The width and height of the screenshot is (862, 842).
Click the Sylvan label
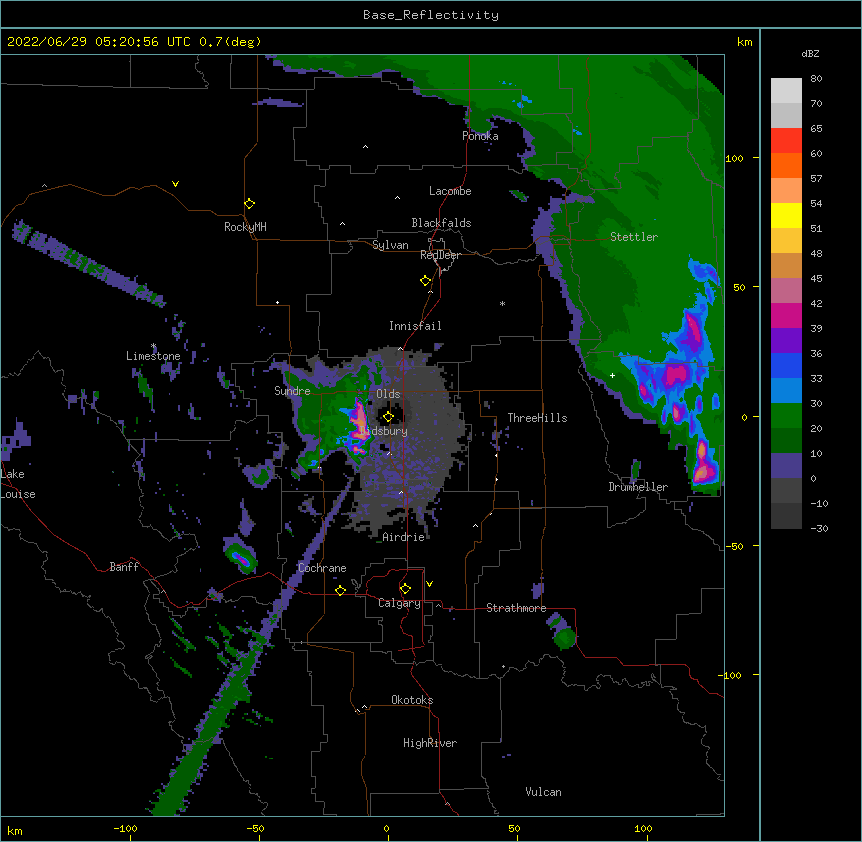[x=390, y=245]
